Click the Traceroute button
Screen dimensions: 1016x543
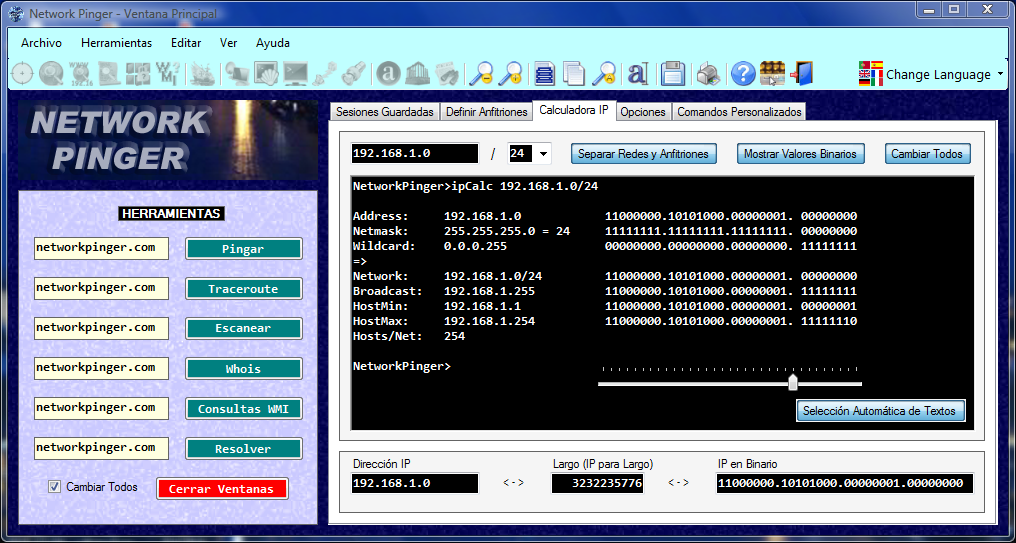[244, 289]
